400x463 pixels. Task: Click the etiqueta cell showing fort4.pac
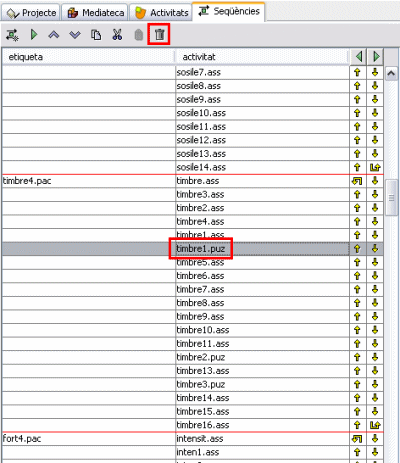pos(88,439)
